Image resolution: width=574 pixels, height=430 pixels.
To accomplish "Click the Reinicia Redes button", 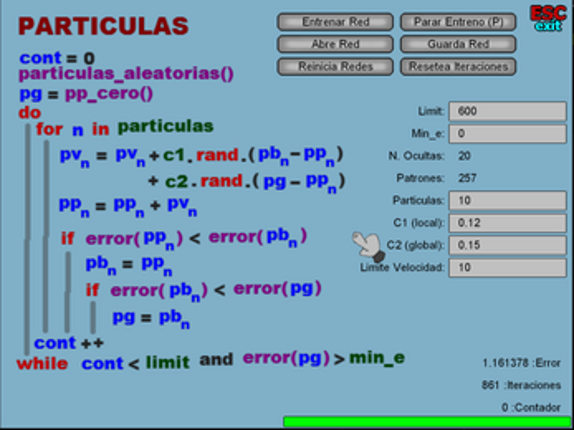I will click(335, 67).
